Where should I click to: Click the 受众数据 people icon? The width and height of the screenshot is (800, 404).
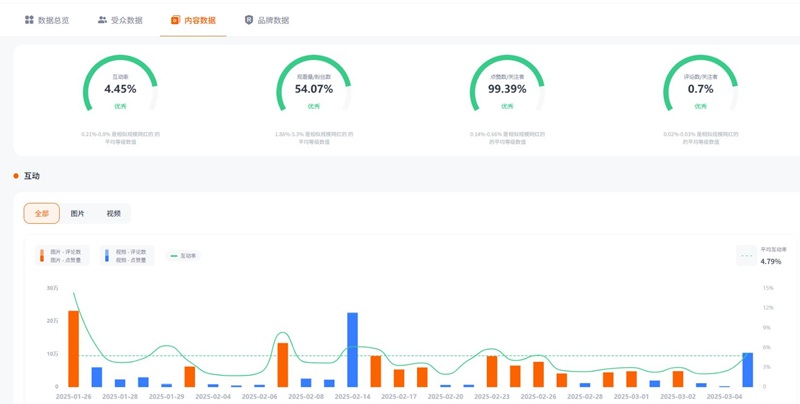(x=102, y=20)
